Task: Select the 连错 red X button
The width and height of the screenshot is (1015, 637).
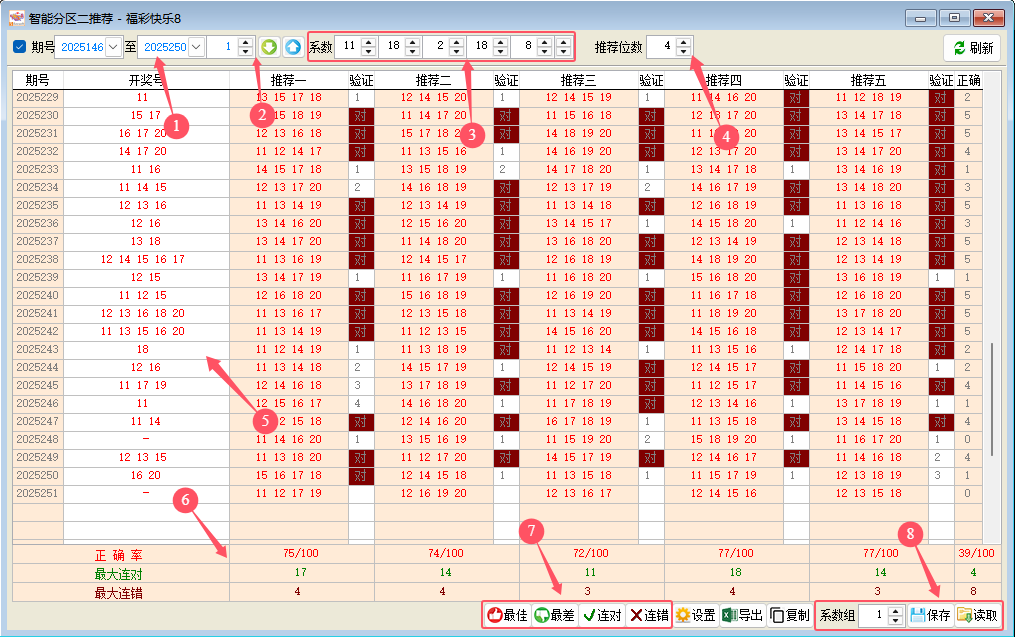Action: 649,615
